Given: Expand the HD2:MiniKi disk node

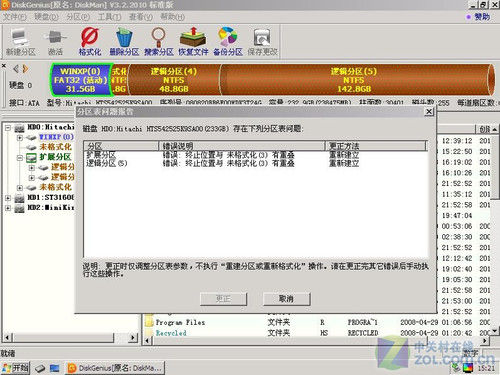Looking at the screenshot, I should pyautogui.click(x=8, y=208).
